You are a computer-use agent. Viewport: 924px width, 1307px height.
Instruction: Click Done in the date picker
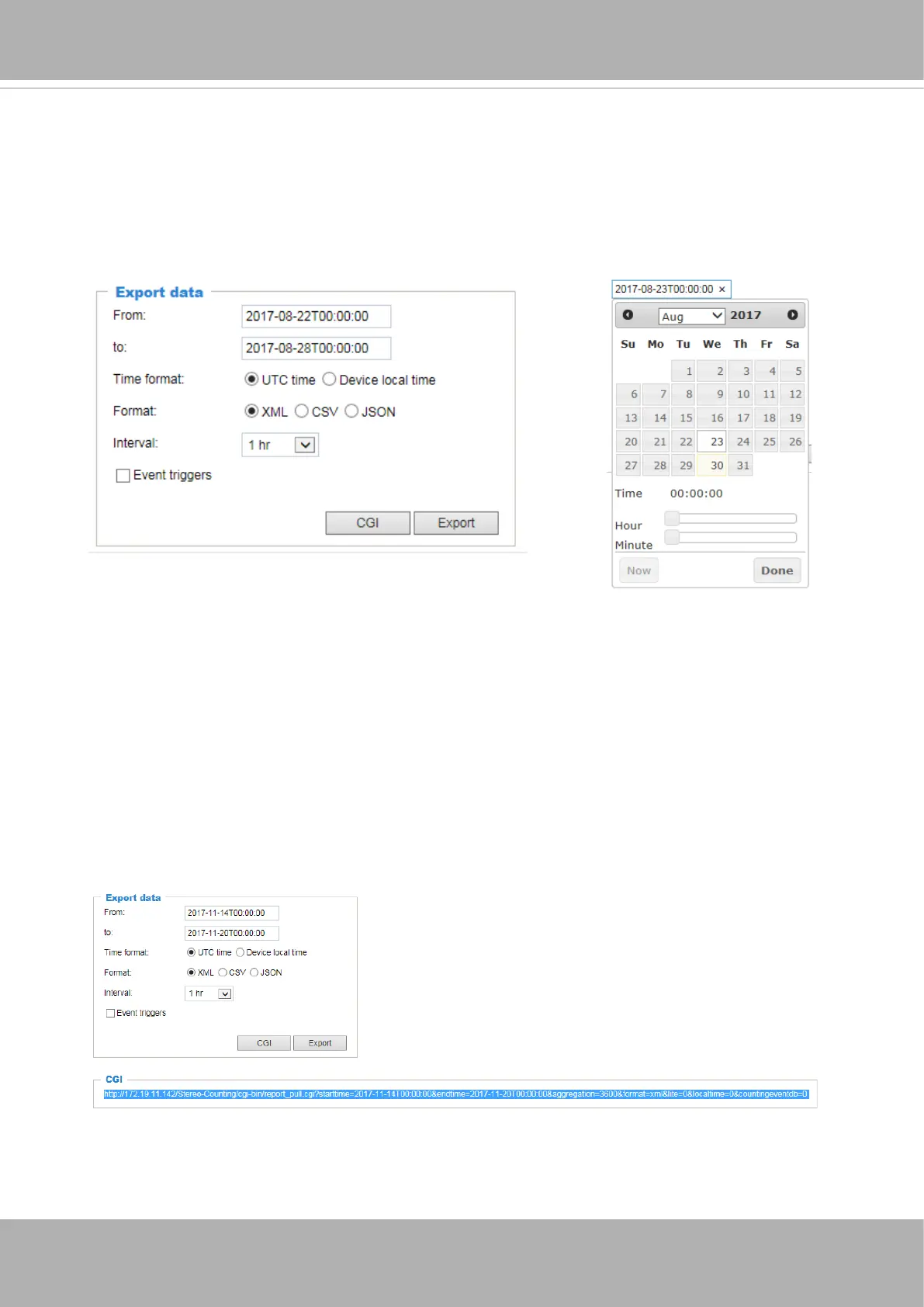pos(777,570)
